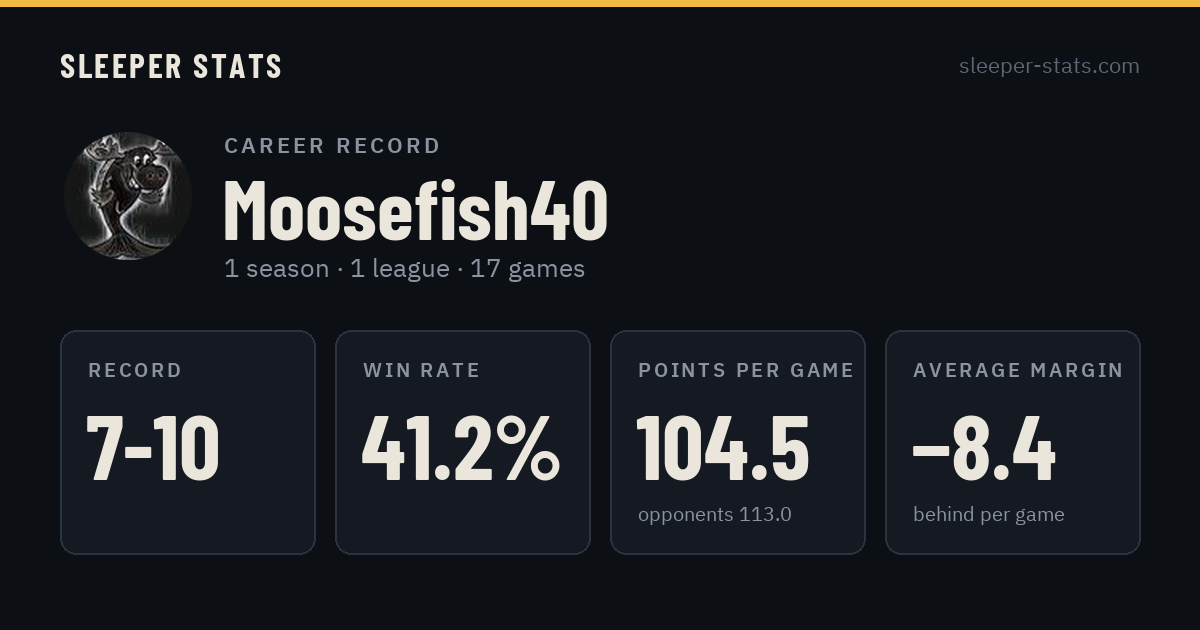Select the Moosefish40 username heading
This screenshot has height=630, width=1200.
[415, 210]
